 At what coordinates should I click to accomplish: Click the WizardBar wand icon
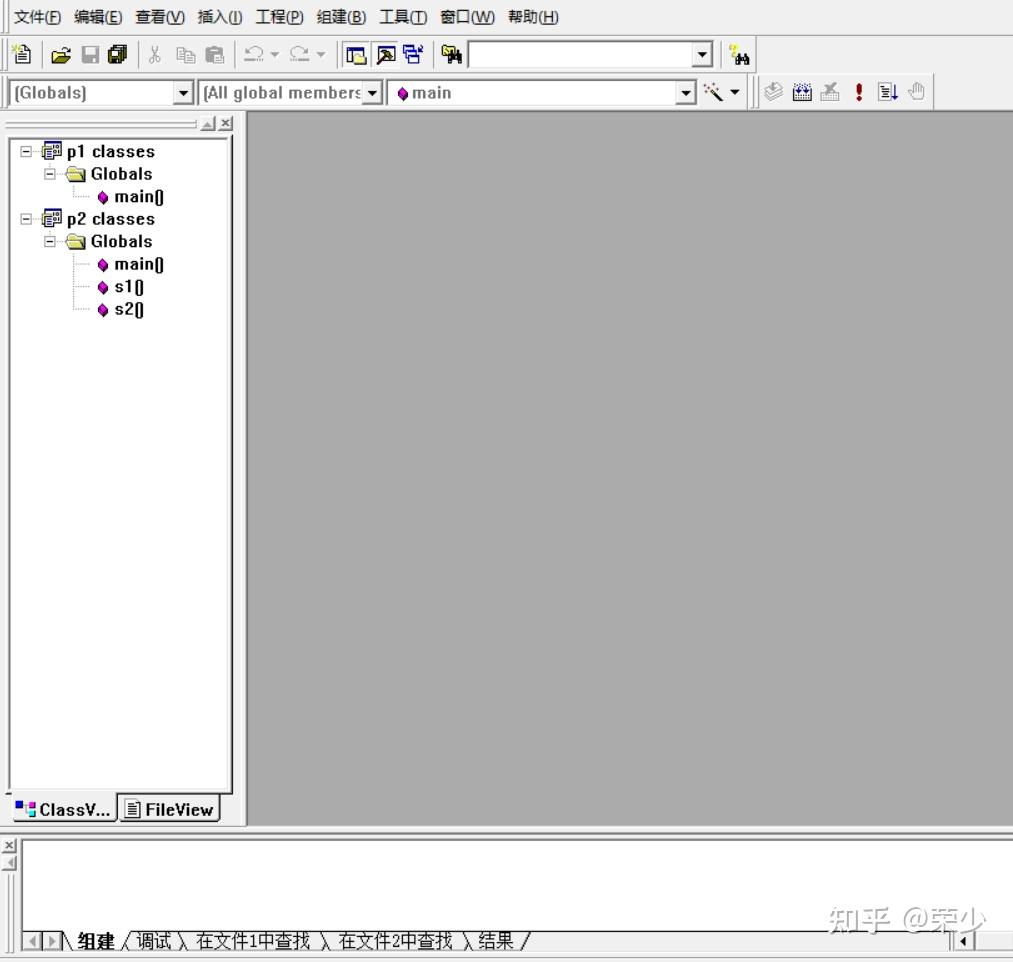tap(713, 92)
